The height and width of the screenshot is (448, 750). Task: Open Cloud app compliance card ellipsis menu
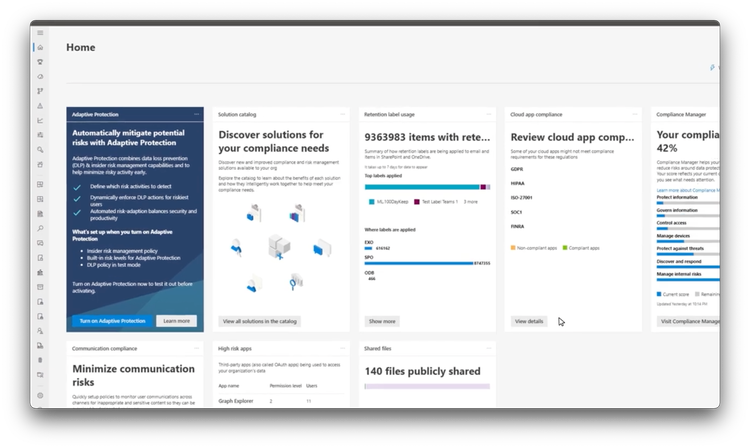click(x=635, y=114)
